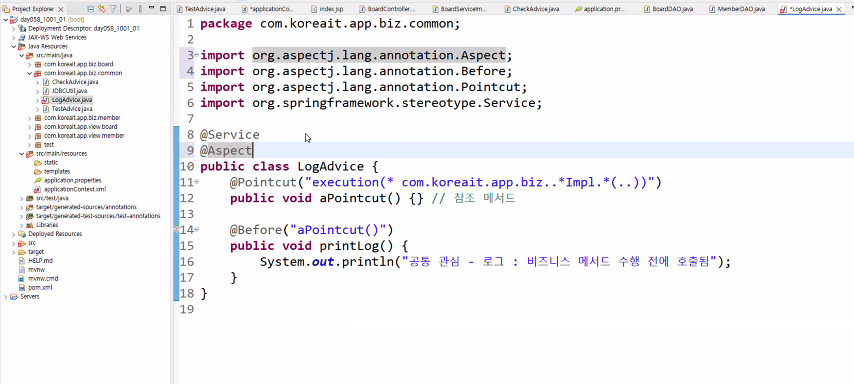The image size is (854, 384).
Task: Open Project Explorer View Menu dots
Action: [140, 9]
